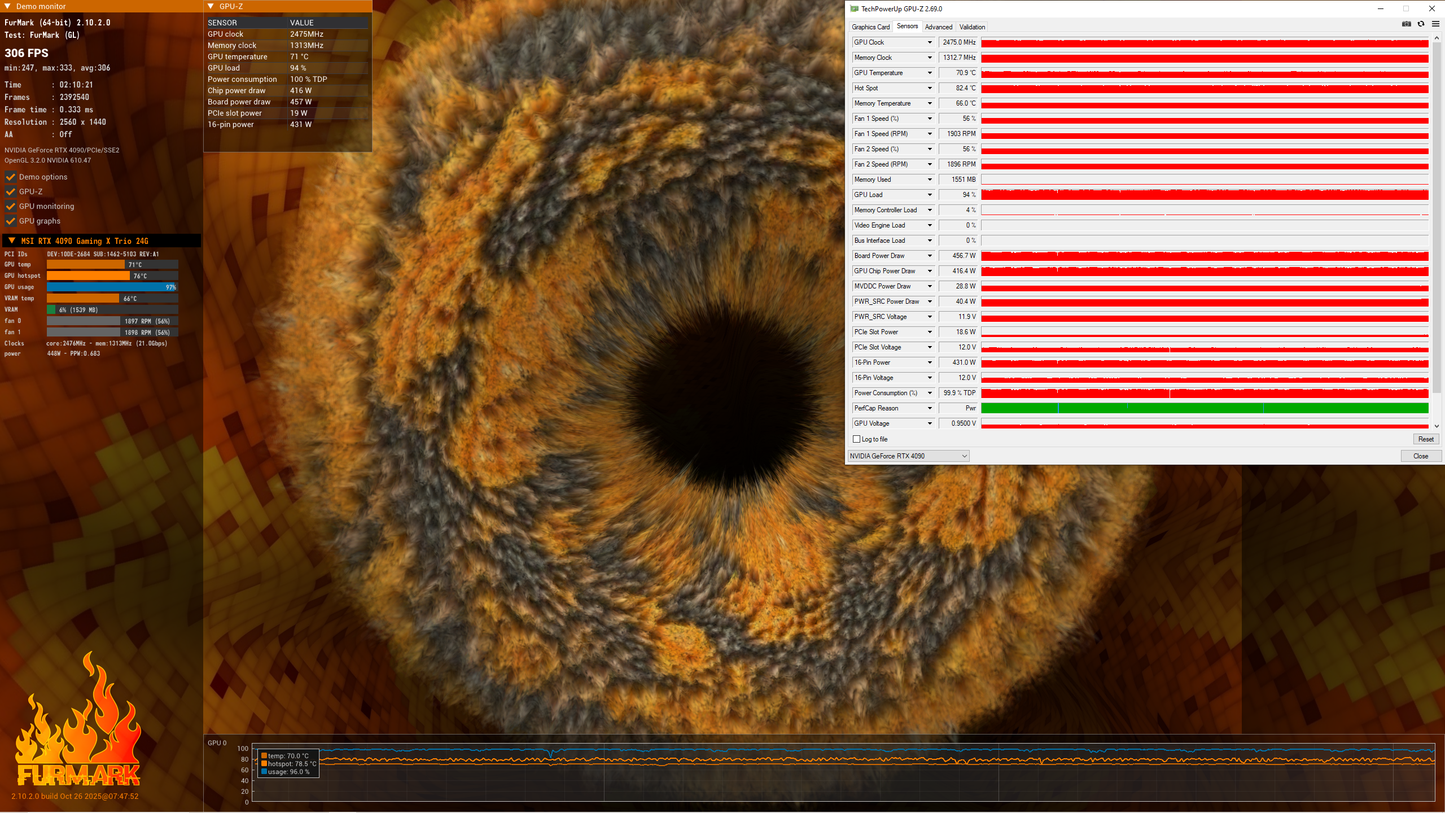The width and height of the screenshot is (1445, 813).
Task: Click the sensors list scroll-down arrow
Action: [x=1437, y=426]
